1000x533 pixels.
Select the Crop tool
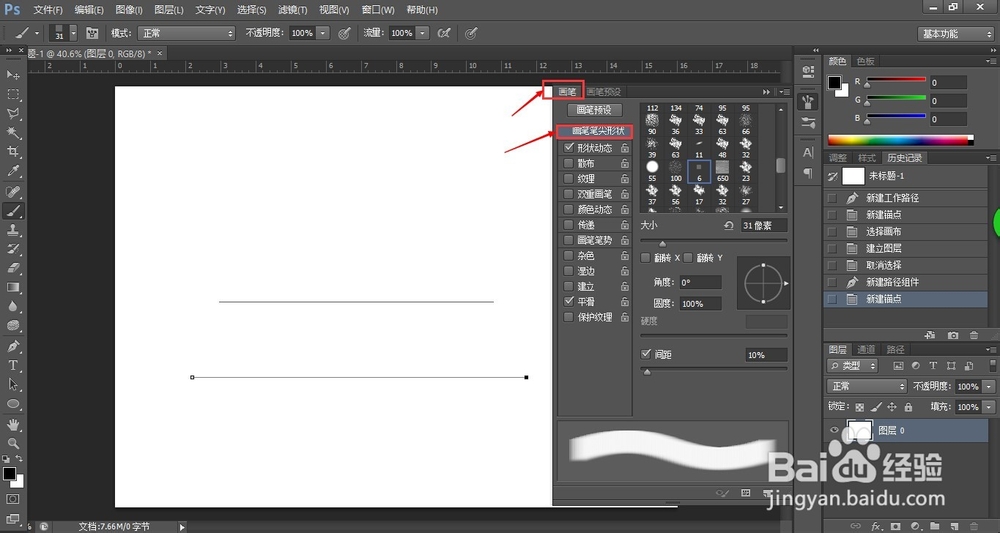click(13, 152)
